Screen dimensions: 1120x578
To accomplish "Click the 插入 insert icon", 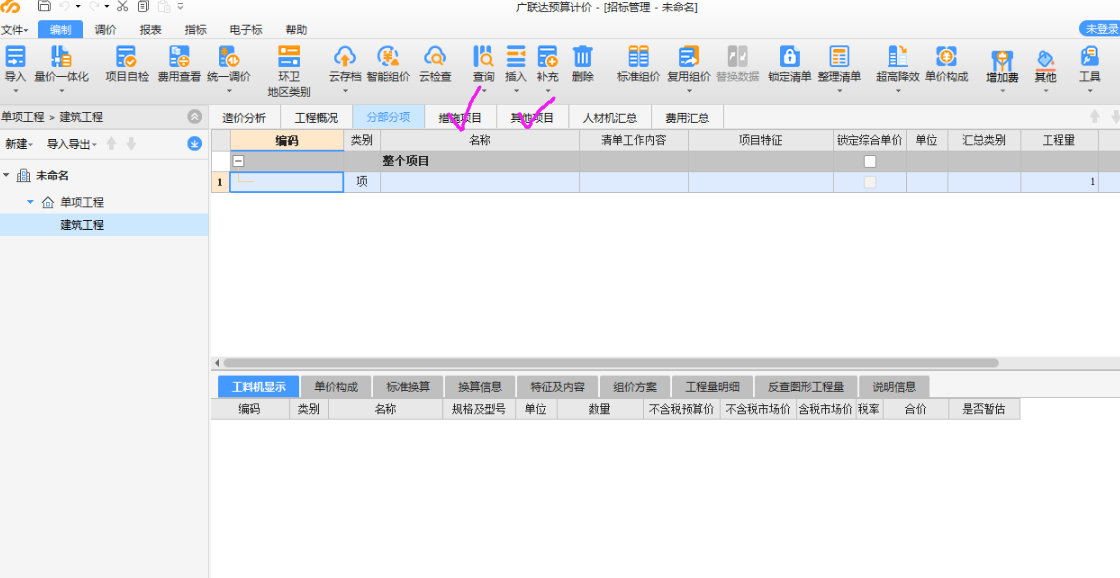I will (515, 56).
